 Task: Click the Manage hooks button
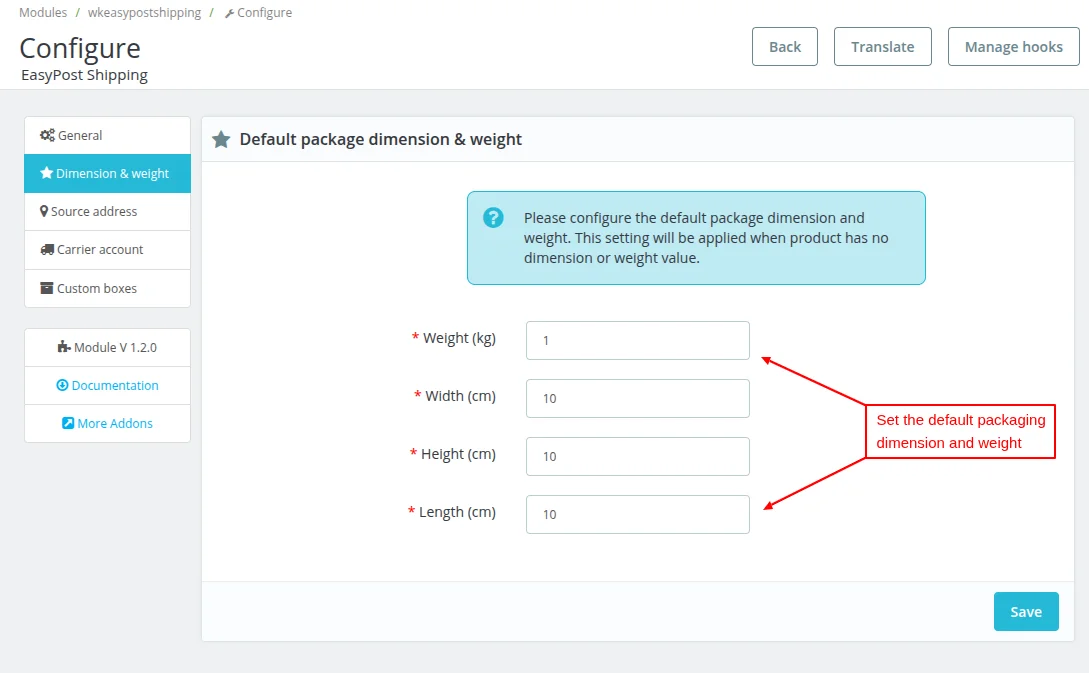[x=1013, y=47]
